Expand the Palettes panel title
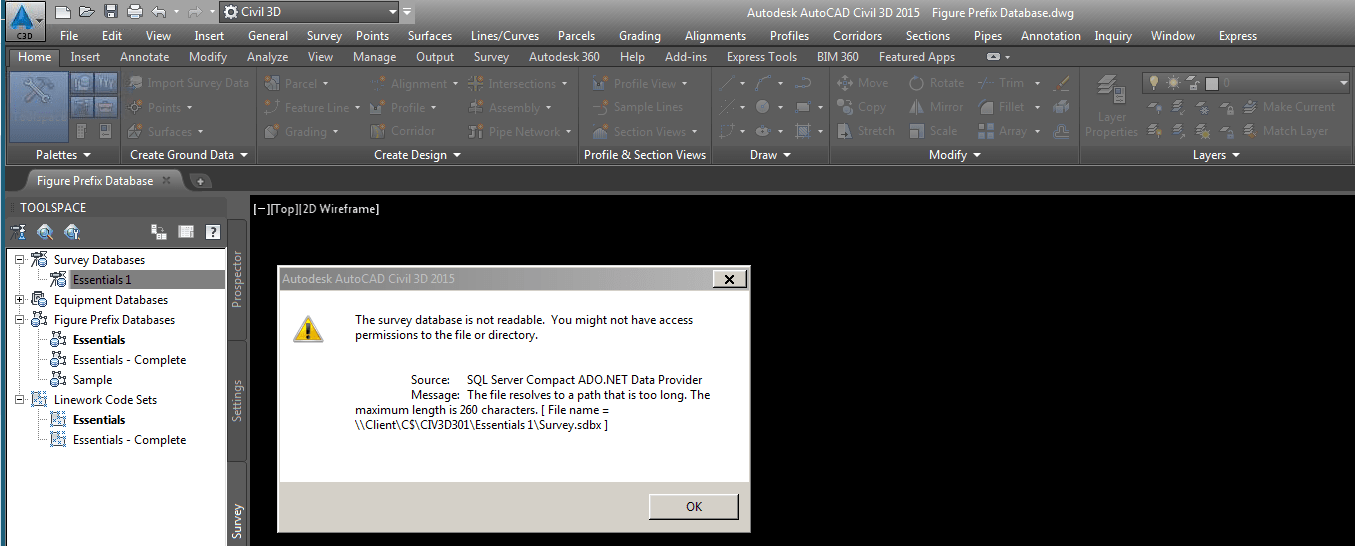Image resolution: width=1355 pixels, height=546 pixels. click(x=63, y=155)
